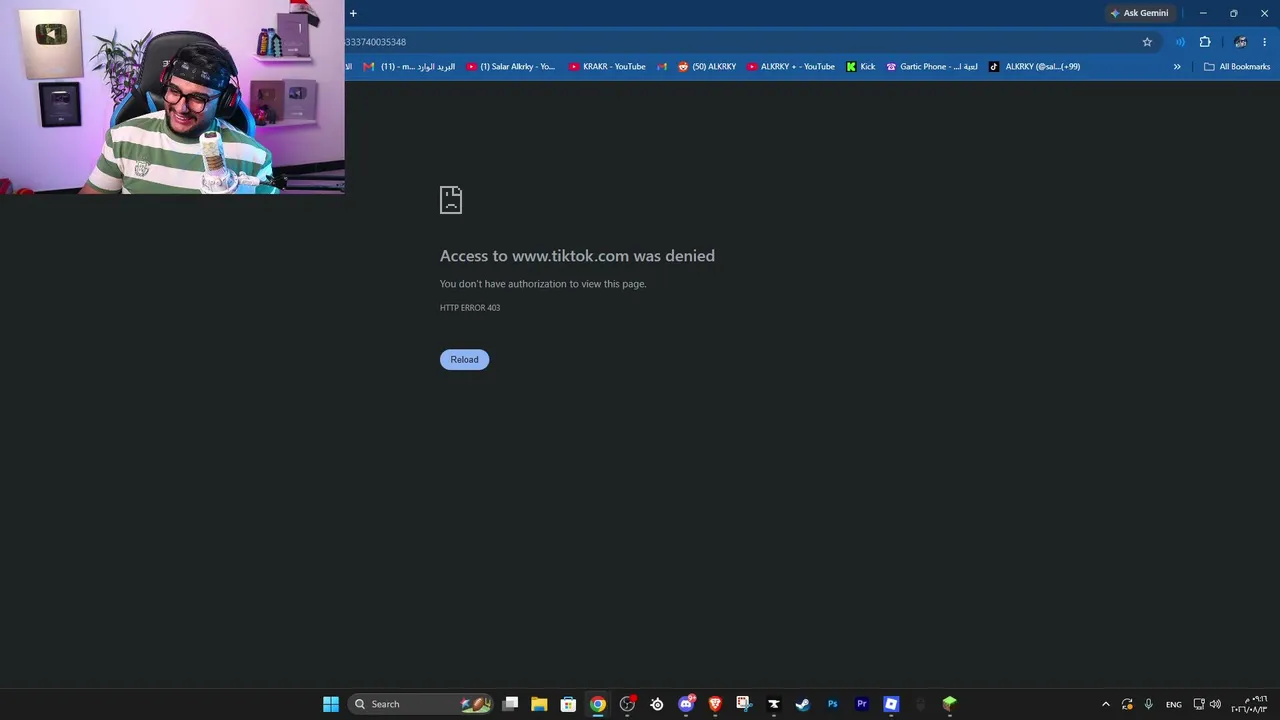Image resolution: width=1280 pixels, height=720 pixels.
Task: Open the volume control in the tray
Action: coord(1215,704)
